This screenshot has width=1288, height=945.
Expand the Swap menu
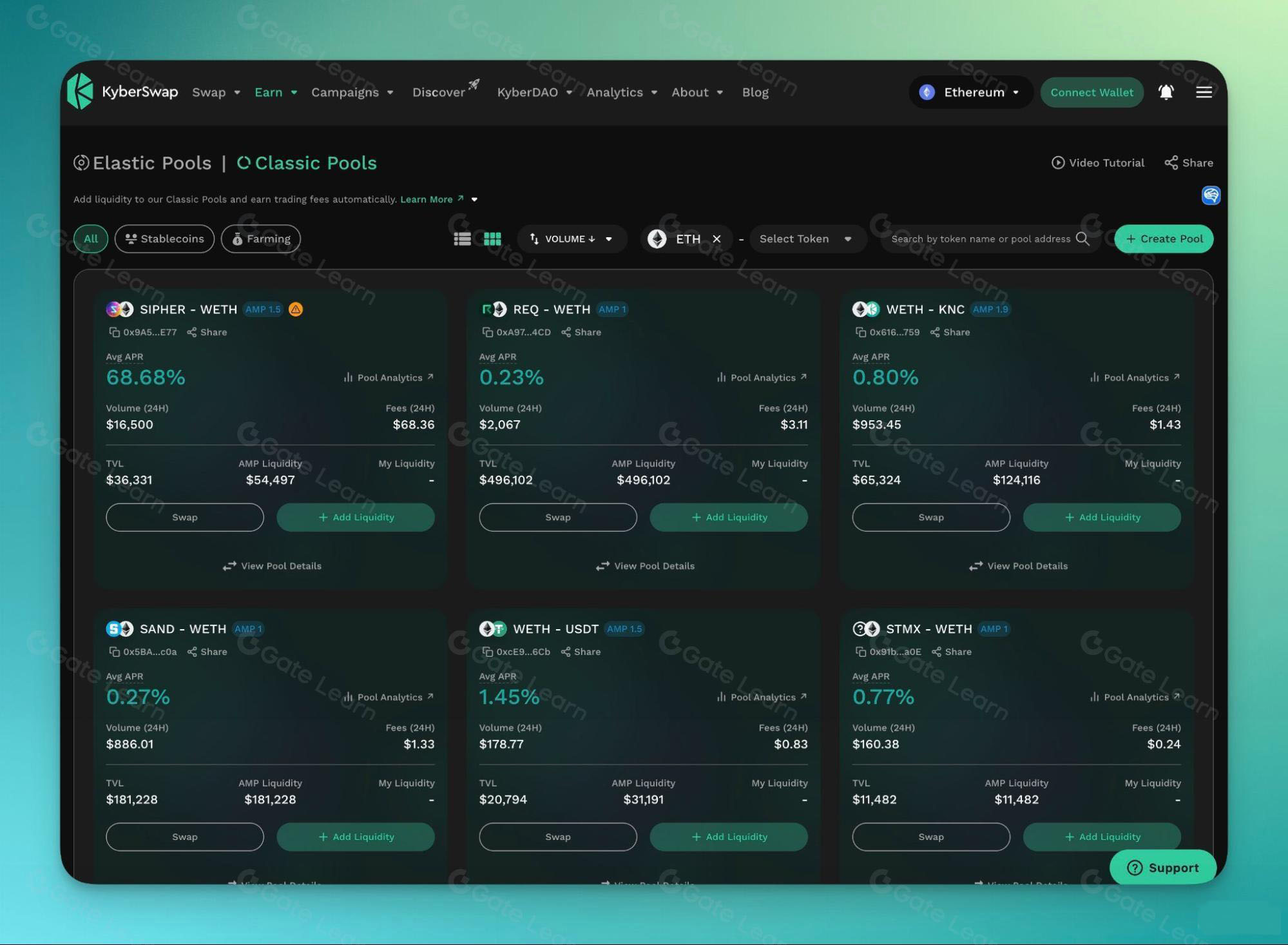tap(216, 92)
